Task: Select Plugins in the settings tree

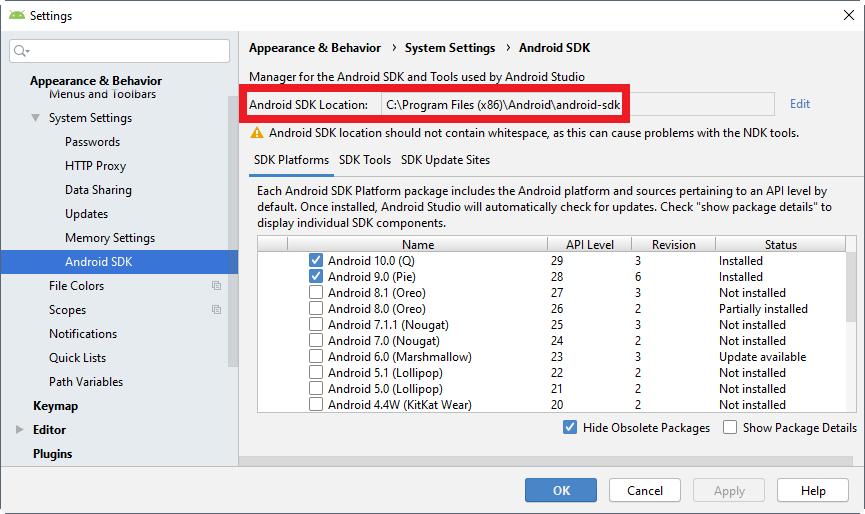Action: pyautogui.click(x=52, y=453)
